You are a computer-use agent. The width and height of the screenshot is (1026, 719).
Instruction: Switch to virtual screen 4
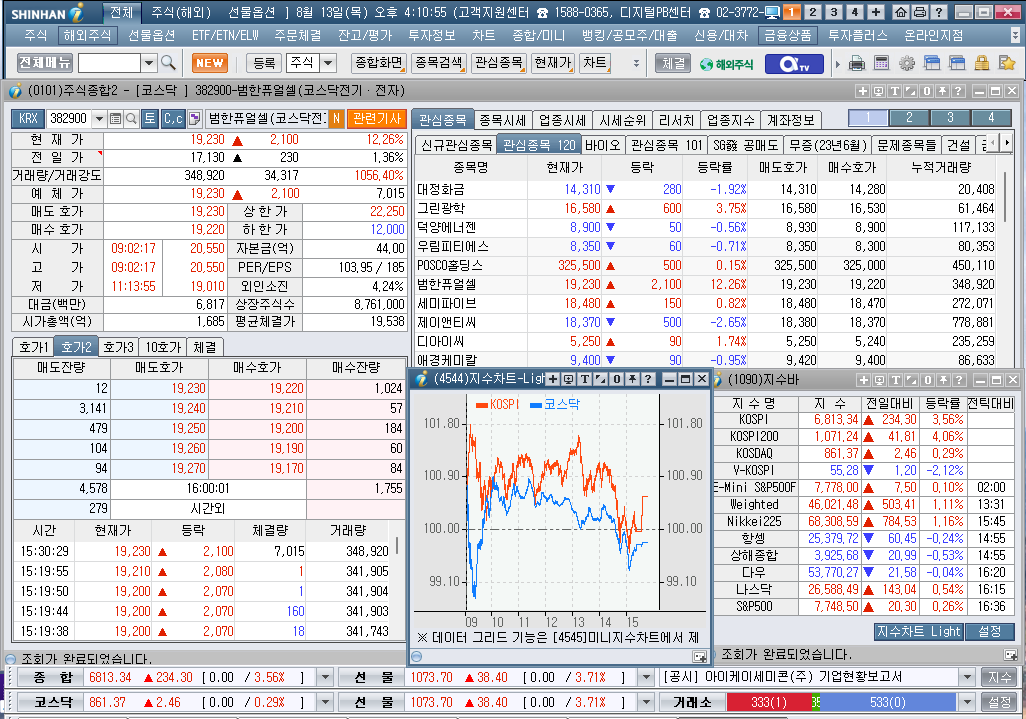coord(855,12)
